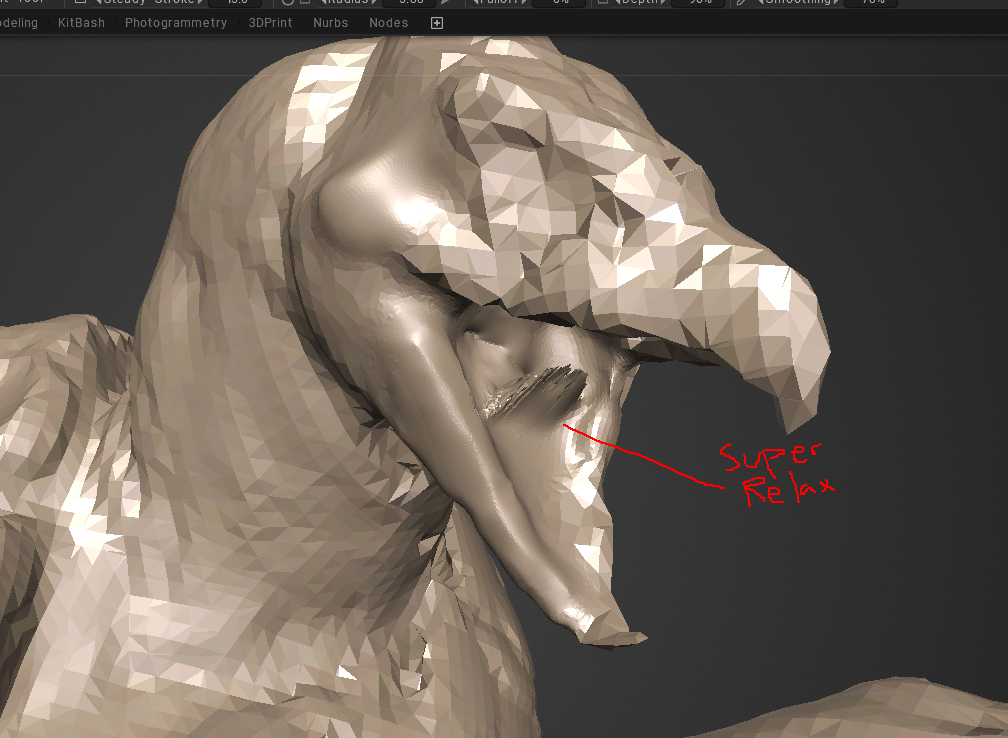
Task: Select the 3DPrint workspace tab
Action: pyautogui.click(x=270, y=23)
